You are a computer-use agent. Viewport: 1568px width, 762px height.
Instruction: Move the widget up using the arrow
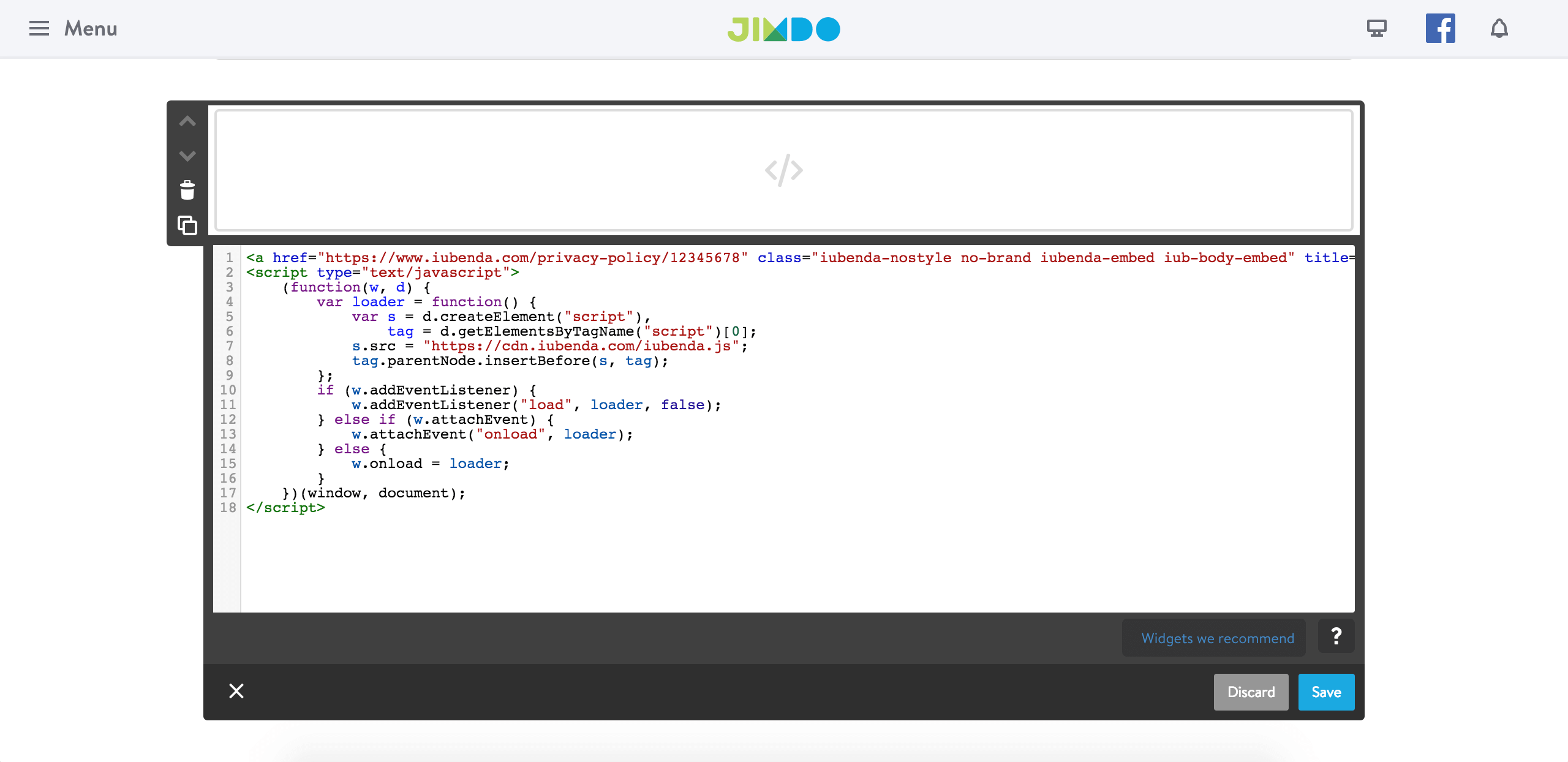pos(187,121)
